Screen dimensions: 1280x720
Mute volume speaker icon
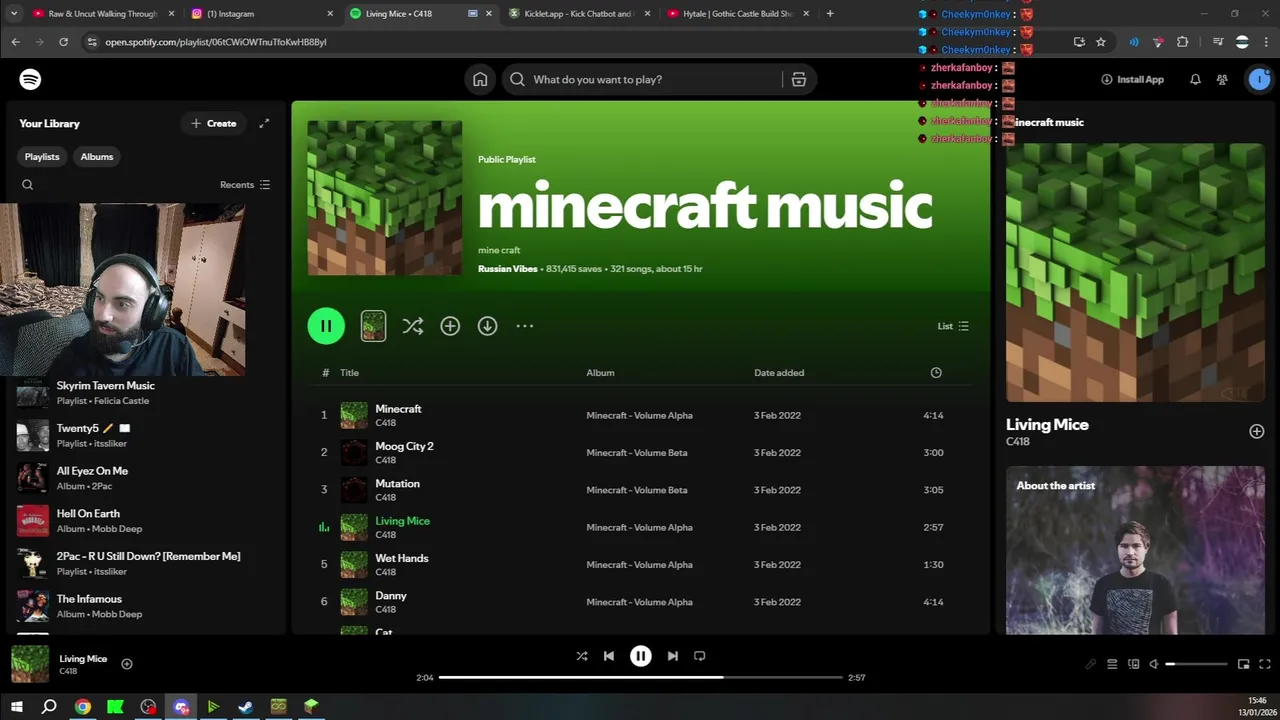[1154, 664]
